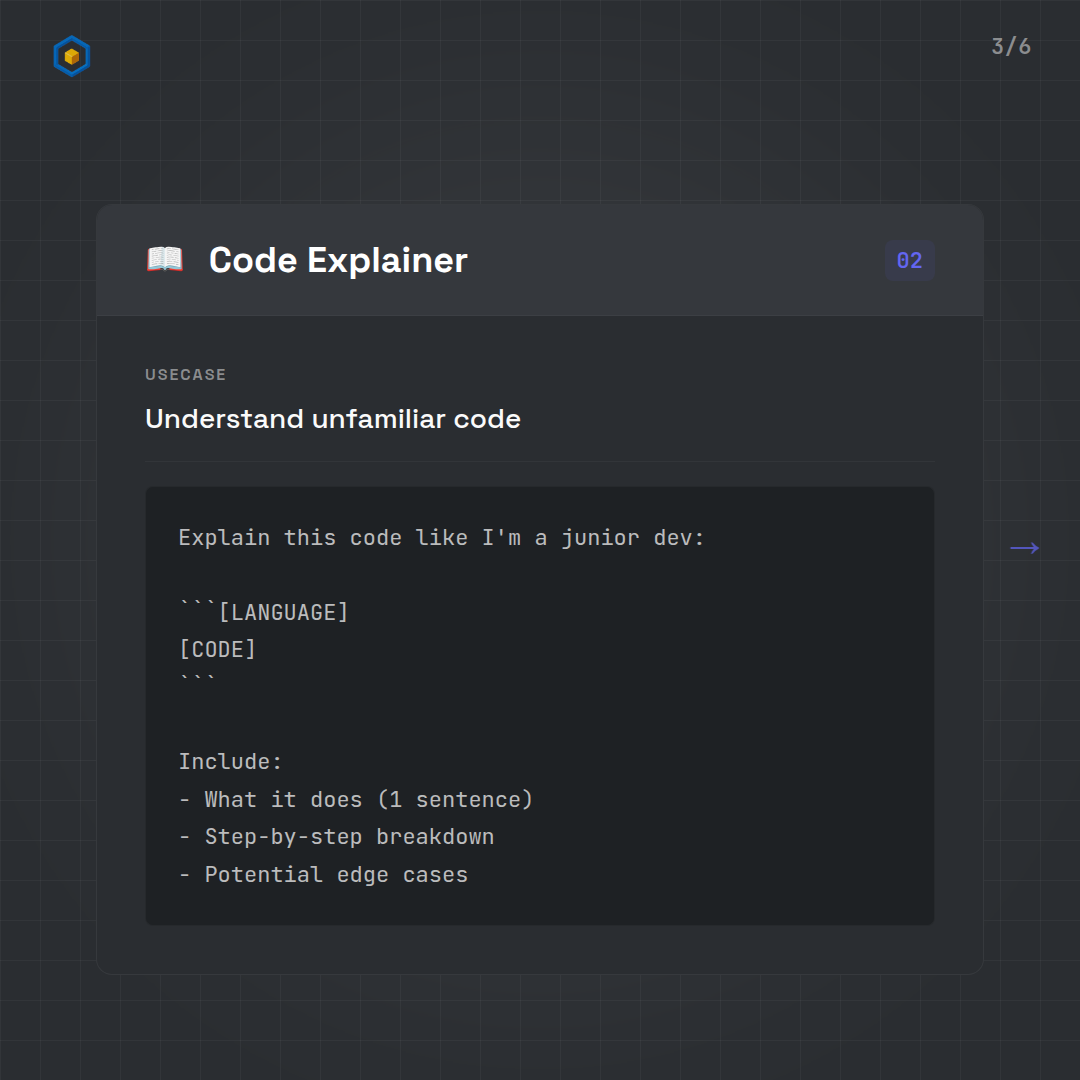Click the USECASE label
The height and width of the screenshot is (1080, 1080).
pos(186,375)
